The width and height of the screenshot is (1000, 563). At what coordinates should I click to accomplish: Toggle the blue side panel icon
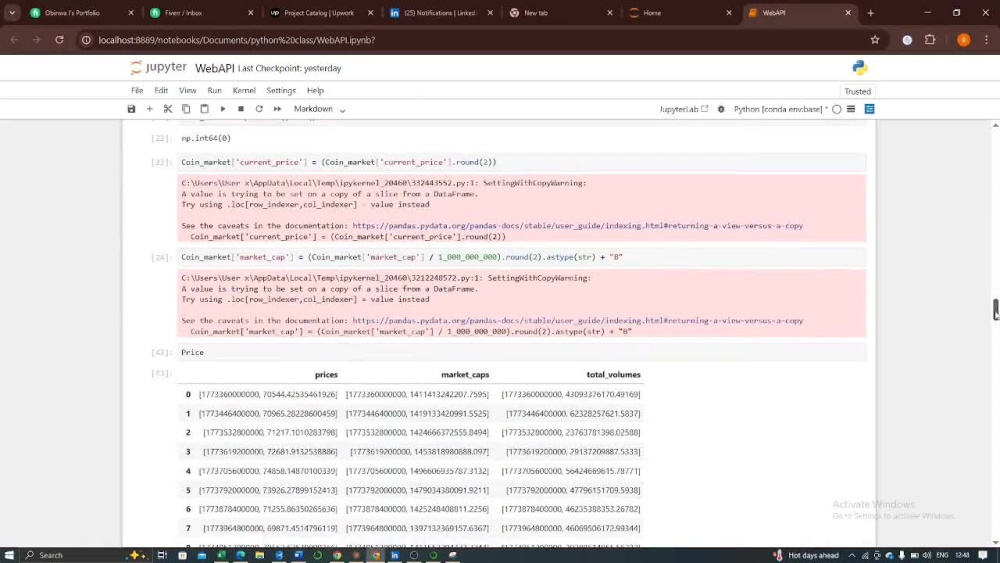point(869,109)
